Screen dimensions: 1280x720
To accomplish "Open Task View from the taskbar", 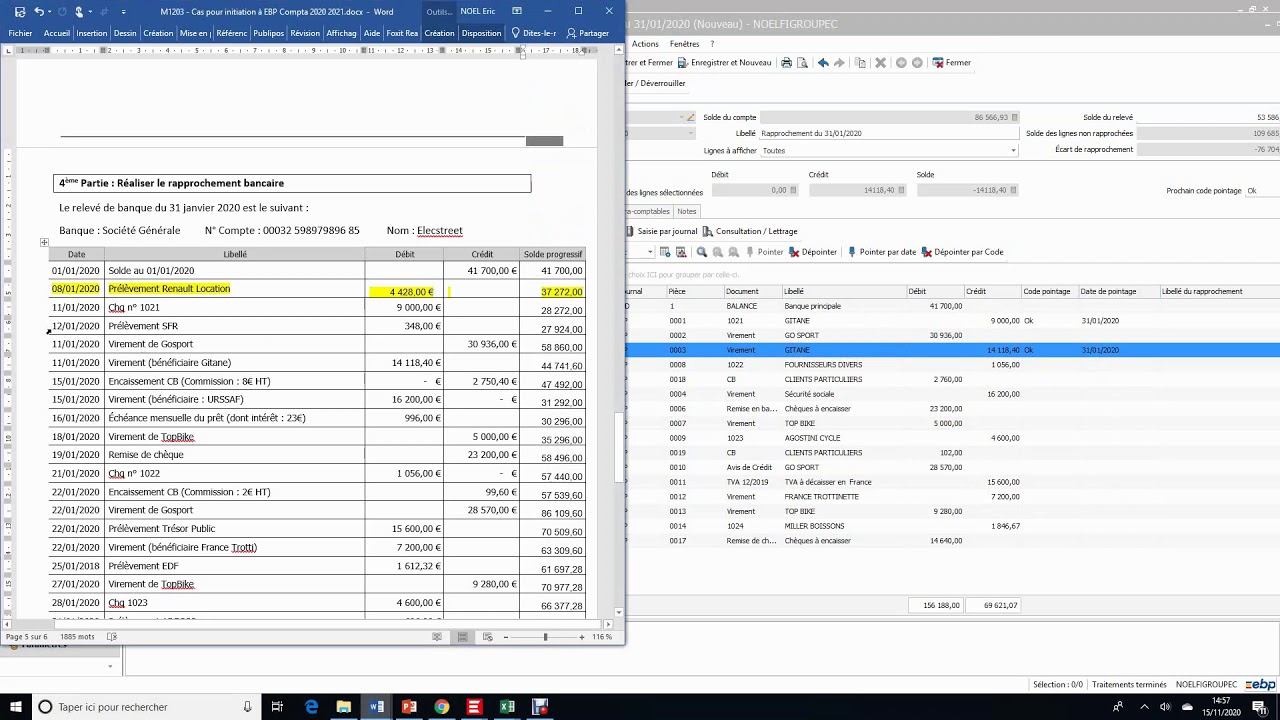I will 278,707.
